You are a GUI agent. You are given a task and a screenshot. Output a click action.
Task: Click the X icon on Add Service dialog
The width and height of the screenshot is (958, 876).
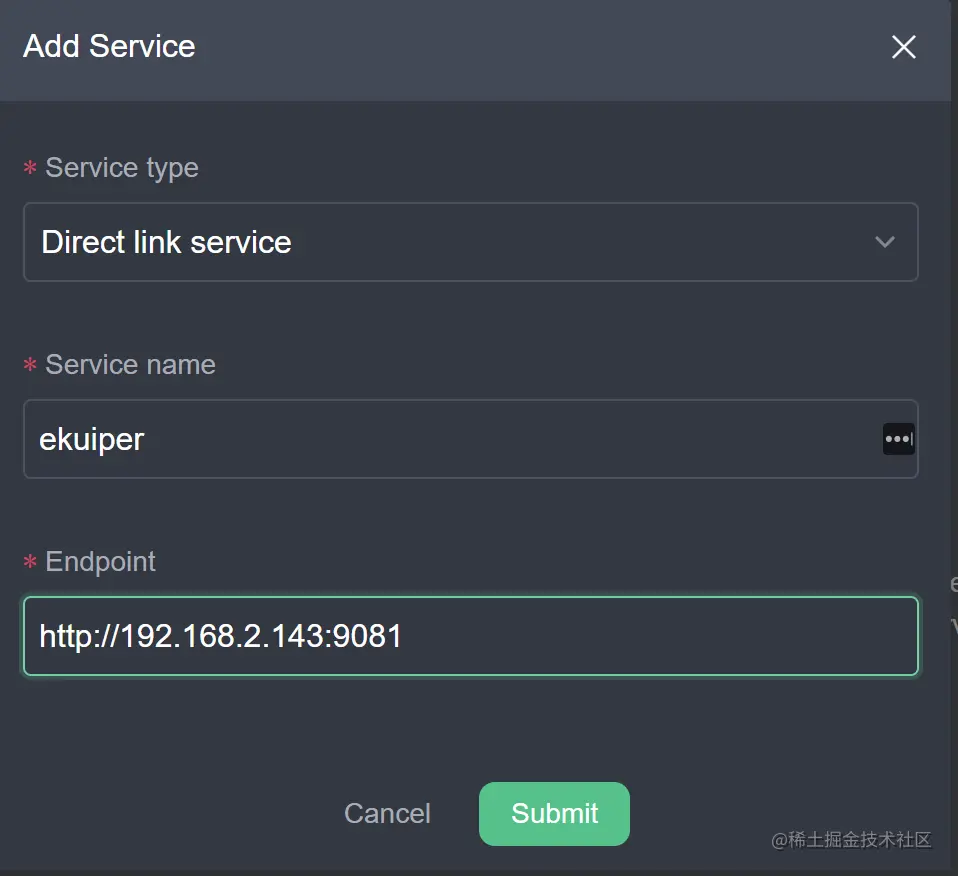(903, 47)
